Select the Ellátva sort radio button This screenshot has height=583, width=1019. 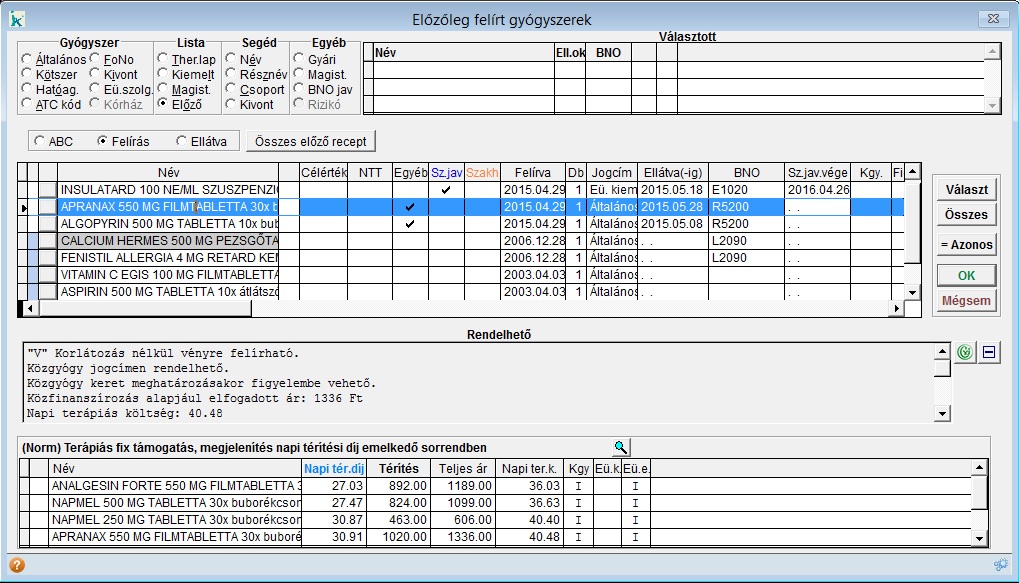[x=181, y=141]
